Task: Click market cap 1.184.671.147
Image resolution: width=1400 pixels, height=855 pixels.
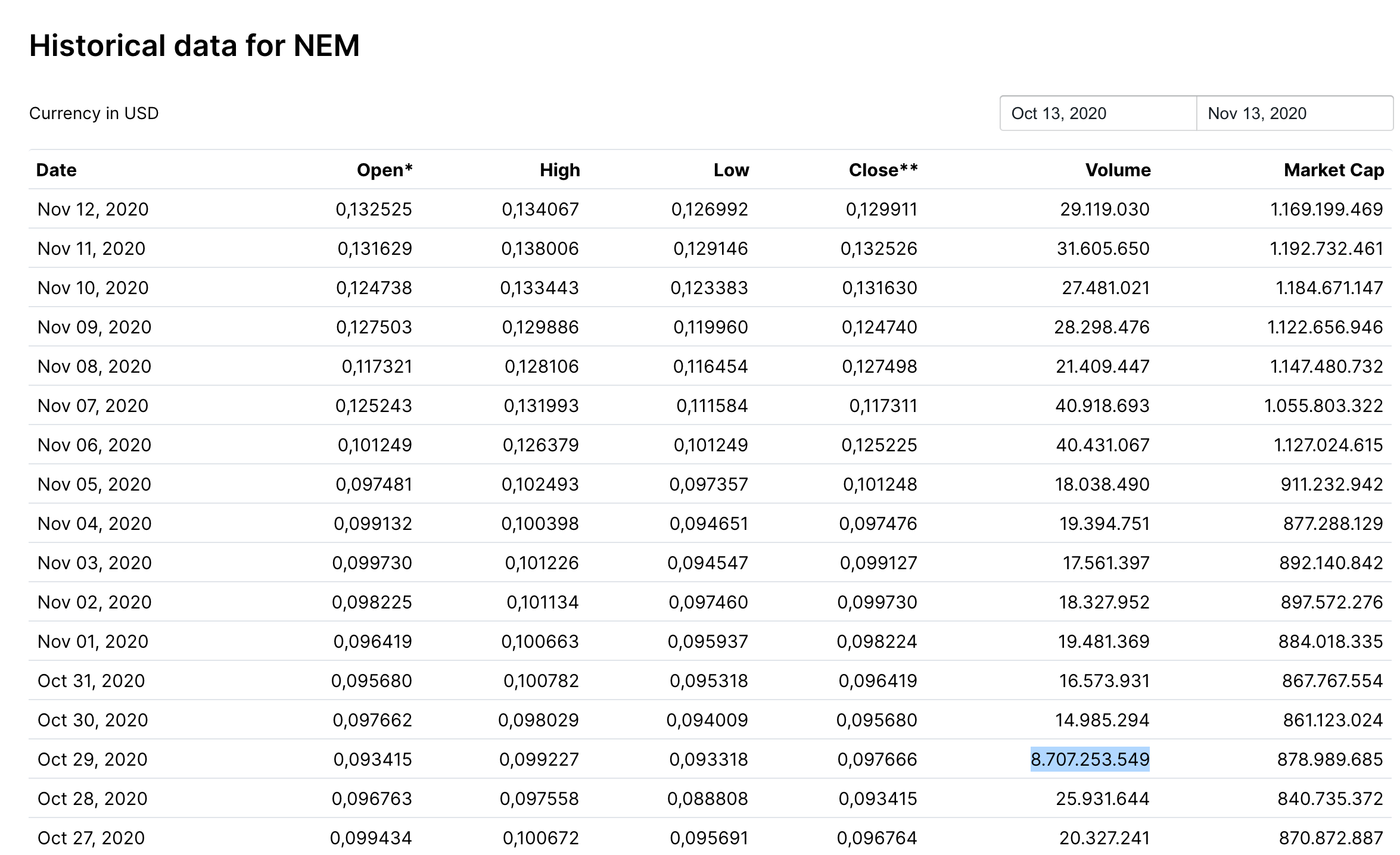Action: pos(1329,288)
